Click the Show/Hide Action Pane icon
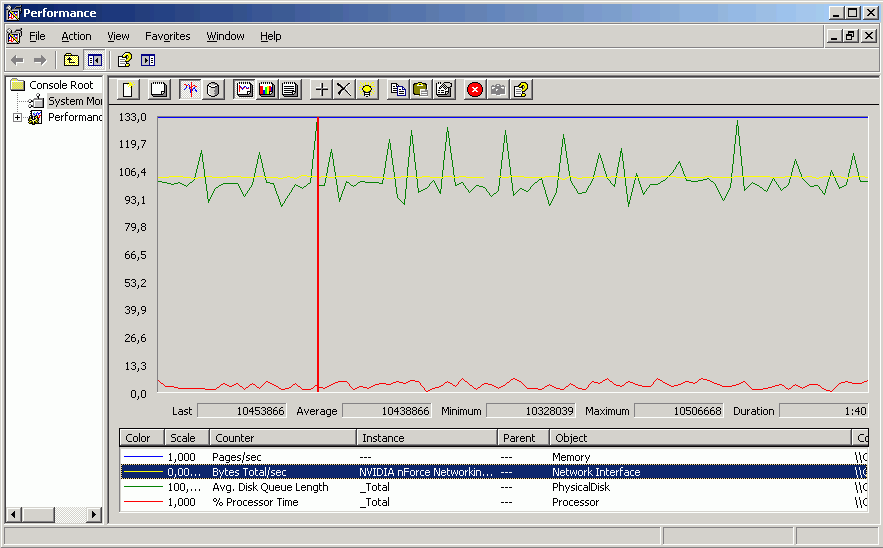The width and height of the screenshot is (883, 548). pos(148,60)
